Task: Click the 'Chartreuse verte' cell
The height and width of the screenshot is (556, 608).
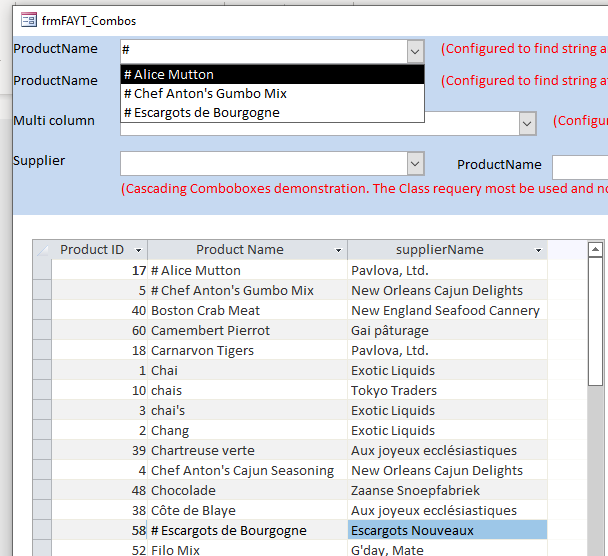Action: pos(247,450)
